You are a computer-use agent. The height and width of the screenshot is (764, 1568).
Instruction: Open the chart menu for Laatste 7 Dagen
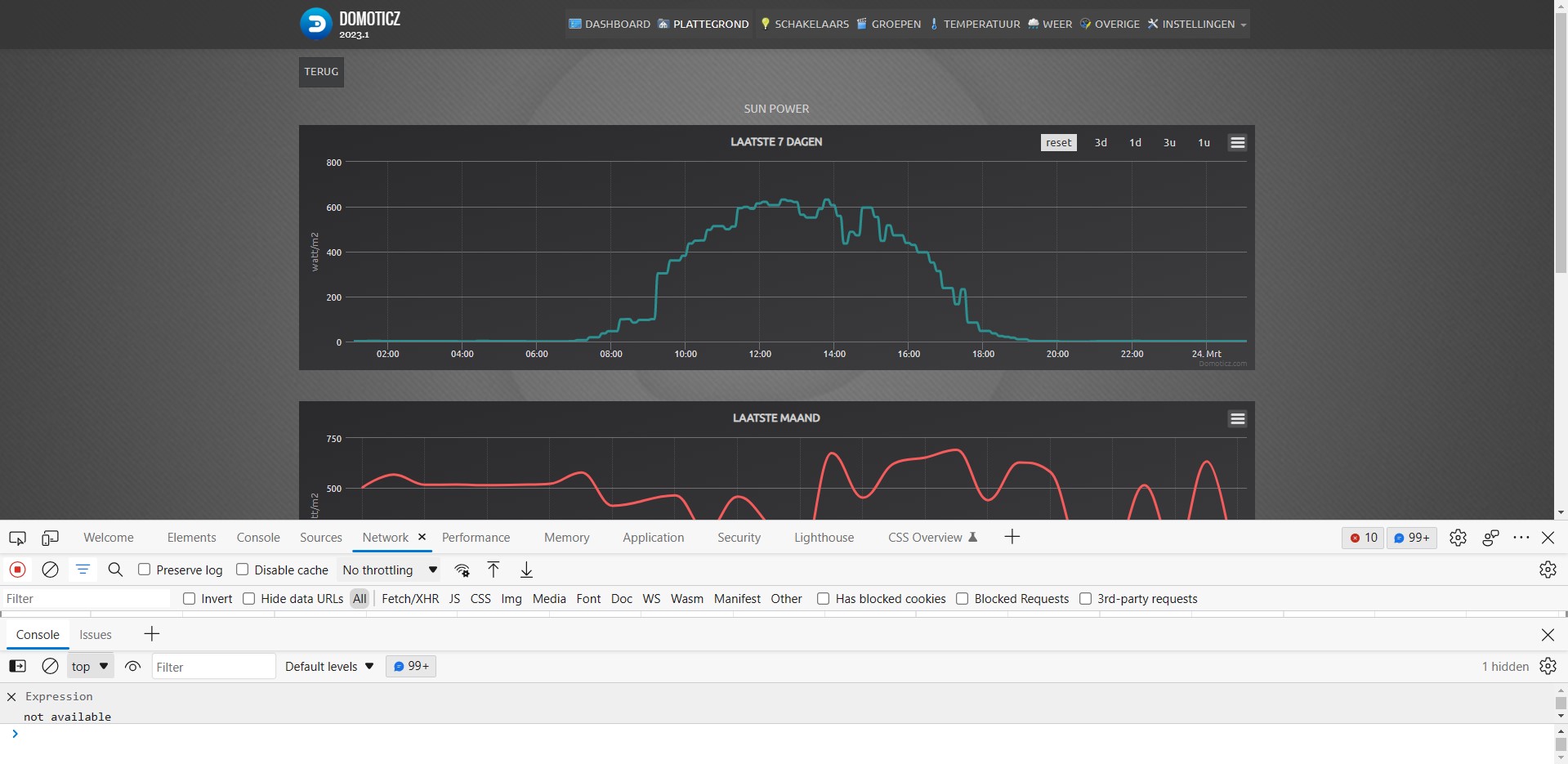point(1237,142)
